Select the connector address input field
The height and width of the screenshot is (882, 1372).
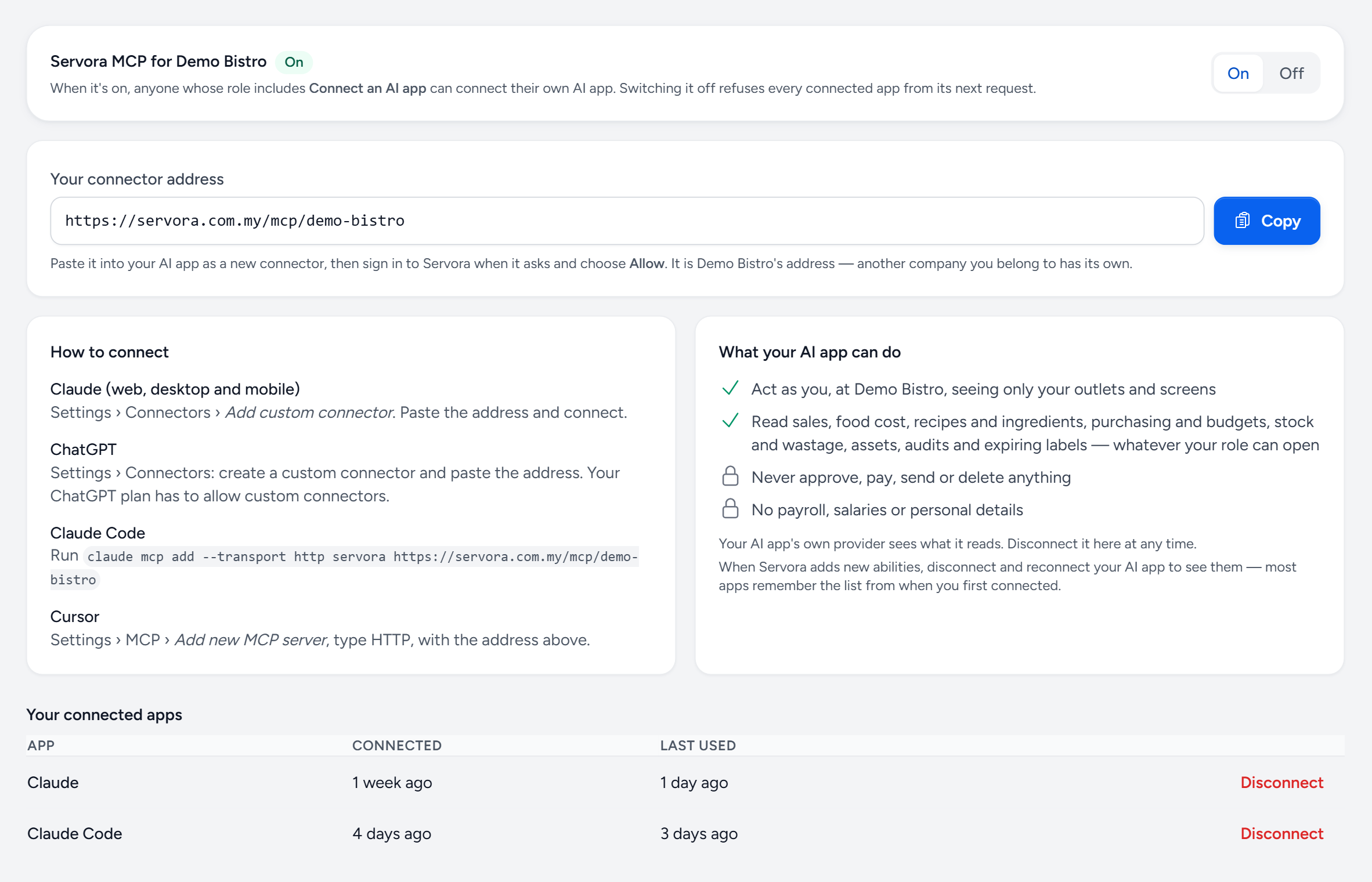[x=627, y=220]
